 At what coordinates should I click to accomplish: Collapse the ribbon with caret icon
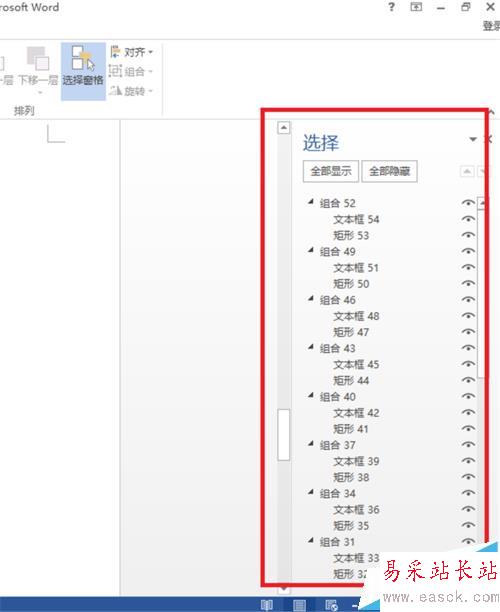pyautogui.click(x=492, y=112)
